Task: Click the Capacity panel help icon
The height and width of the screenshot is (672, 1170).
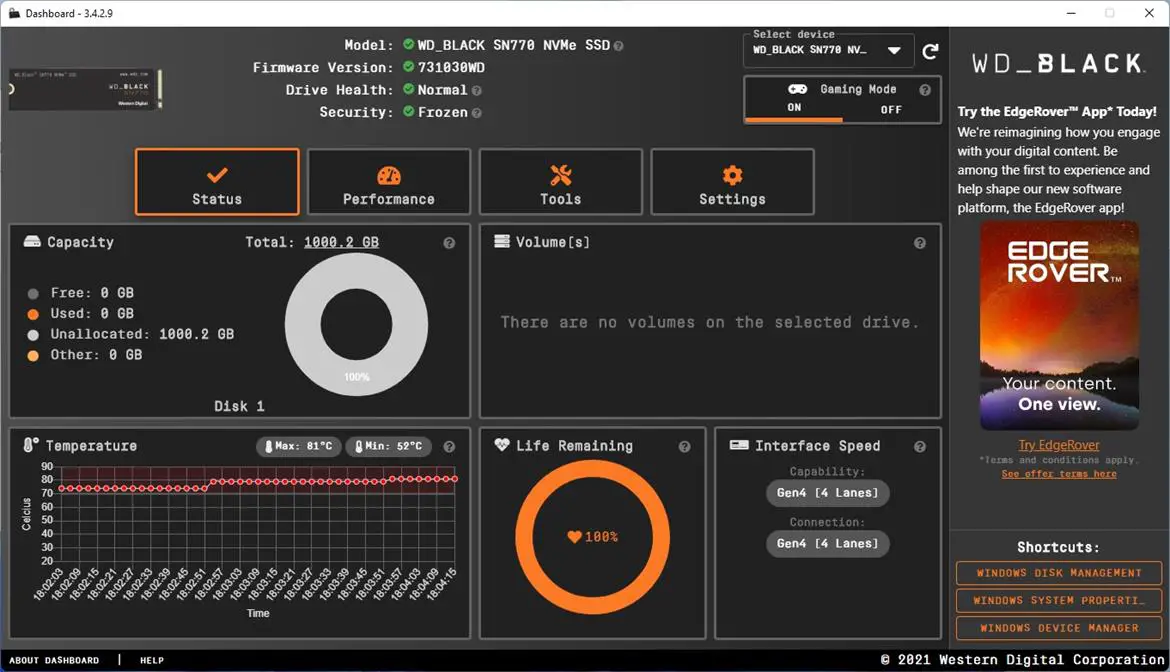Action: (x=449, y=243)
